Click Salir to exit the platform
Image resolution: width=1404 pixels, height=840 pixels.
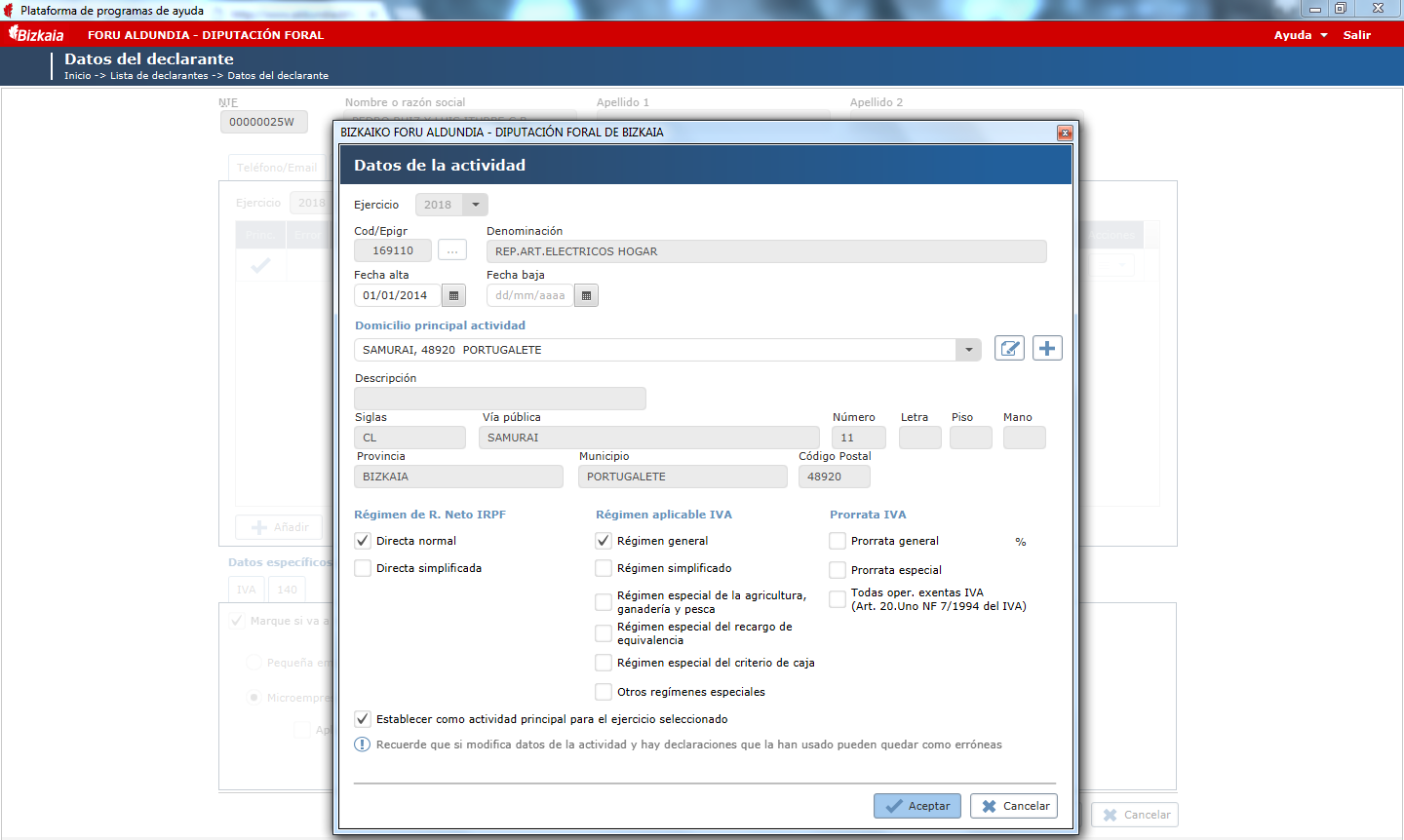click(x=1357, y=35)
